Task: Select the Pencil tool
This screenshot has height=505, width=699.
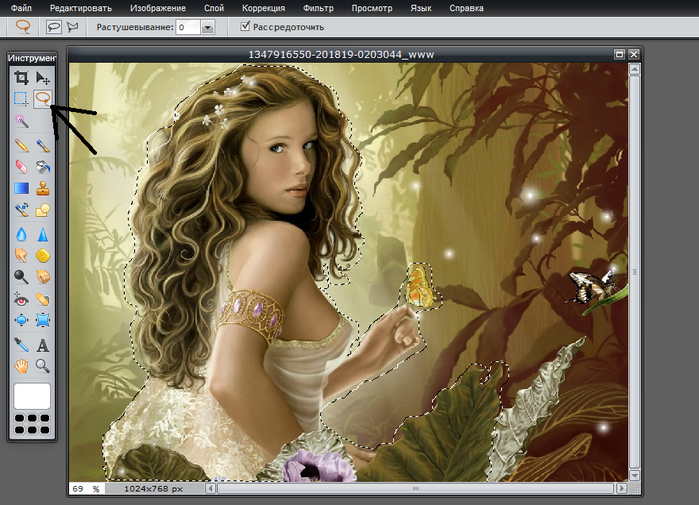Action: coord(21,145)
